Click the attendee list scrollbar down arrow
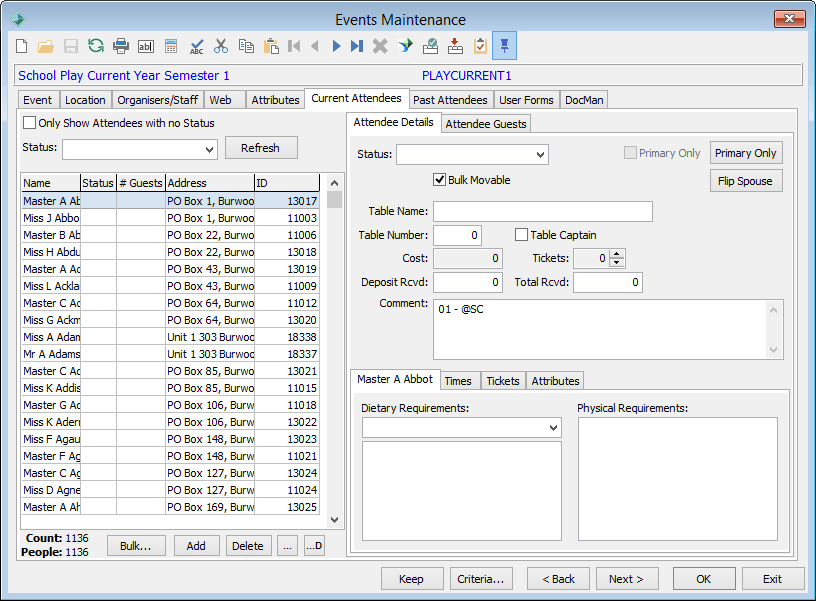 tap(335, 519)
